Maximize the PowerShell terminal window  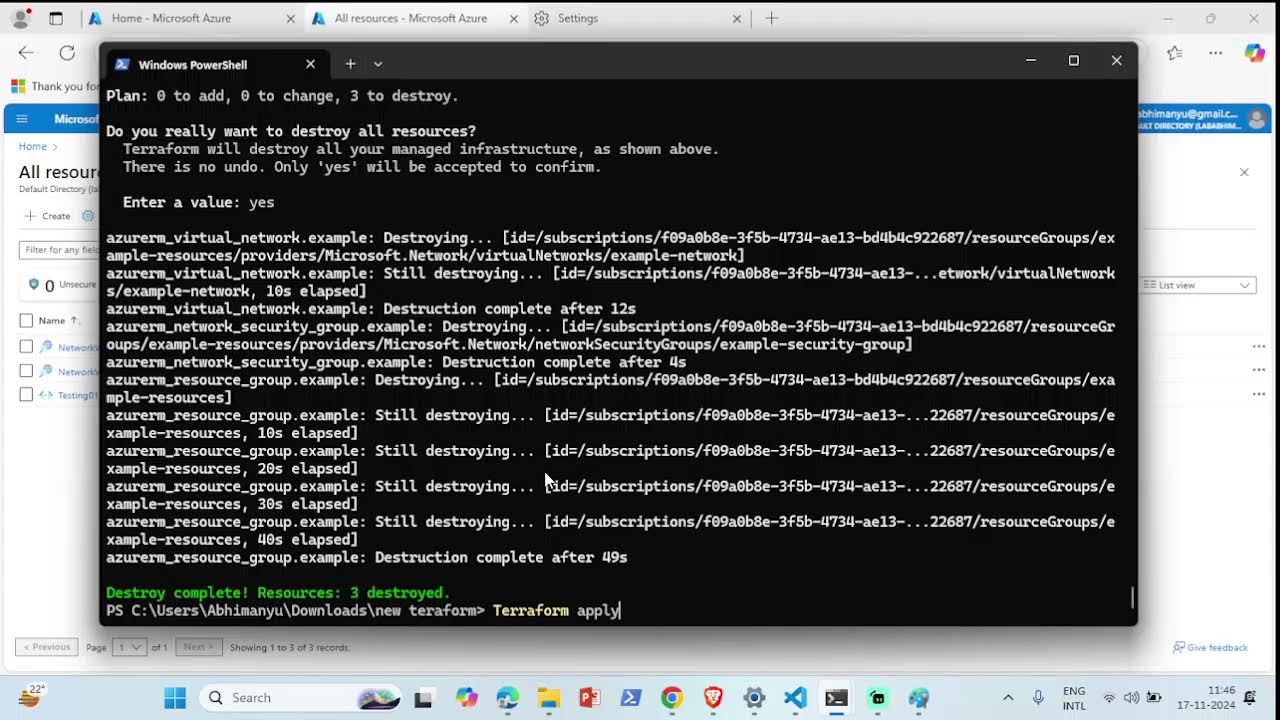pos(1074,61)
